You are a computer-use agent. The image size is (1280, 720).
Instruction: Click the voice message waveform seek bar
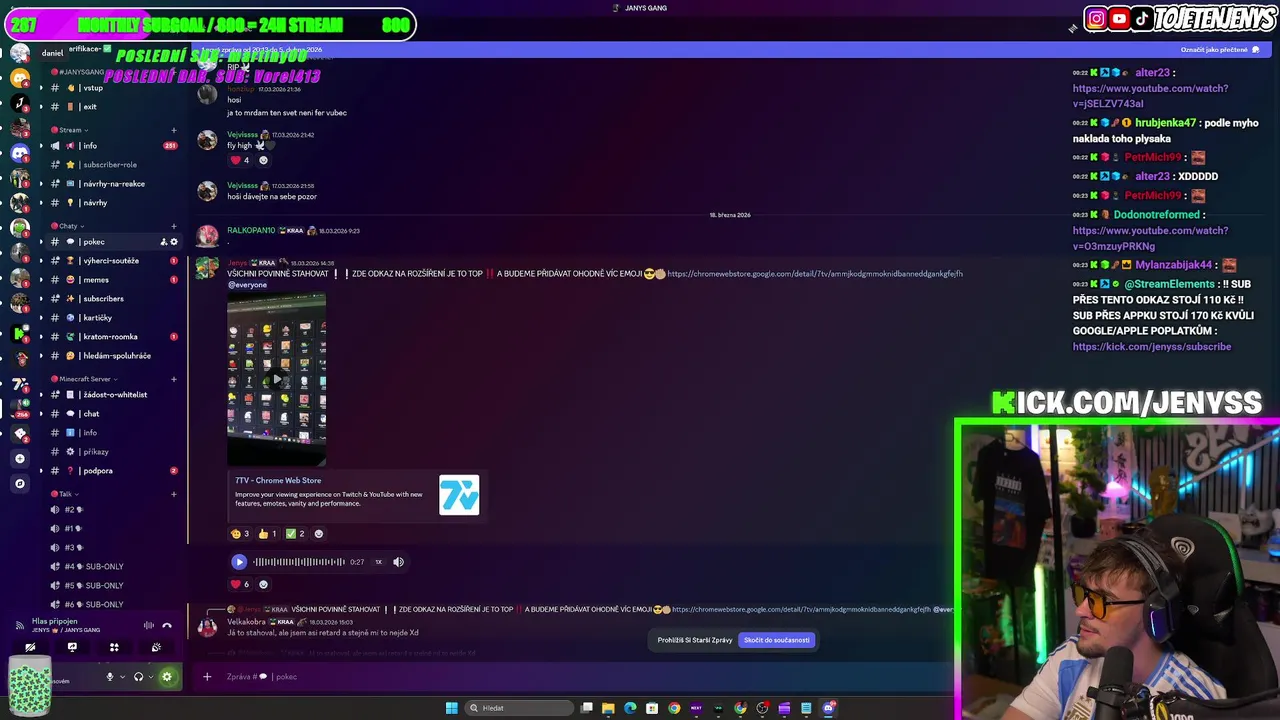[298, 562]
